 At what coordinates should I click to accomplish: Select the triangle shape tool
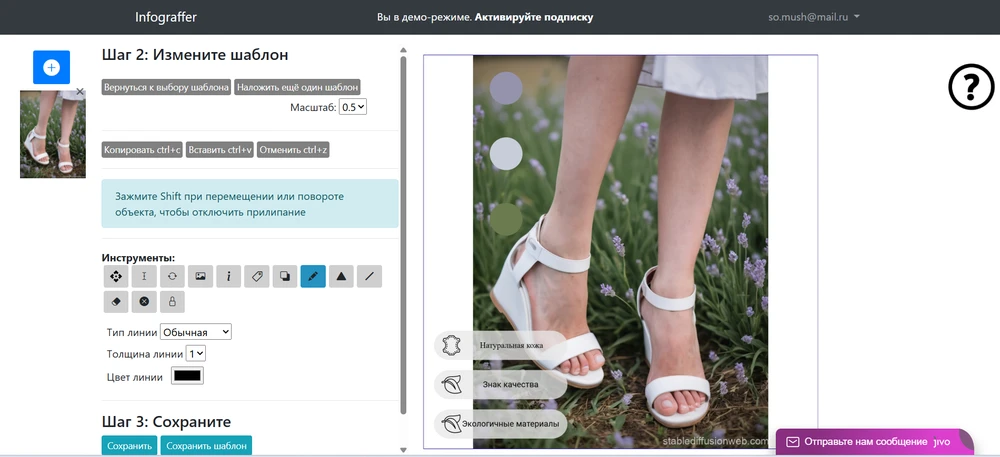pos(341,276)
